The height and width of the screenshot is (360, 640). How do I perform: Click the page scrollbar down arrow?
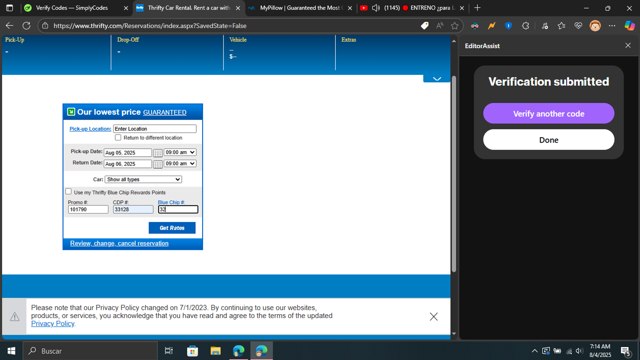(x=453, y=333)
